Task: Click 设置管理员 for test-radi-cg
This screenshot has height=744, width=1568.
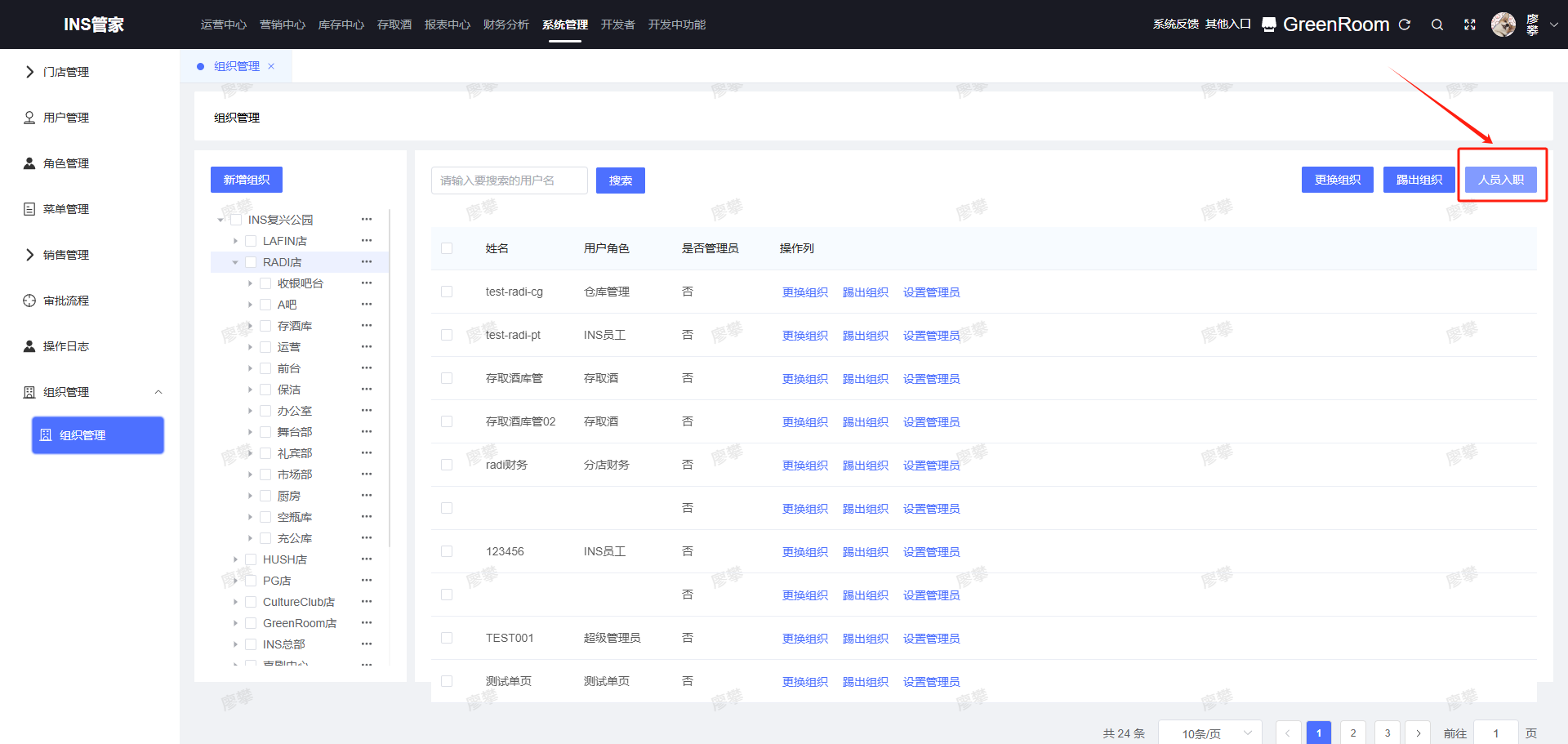Action: point(932,292)
